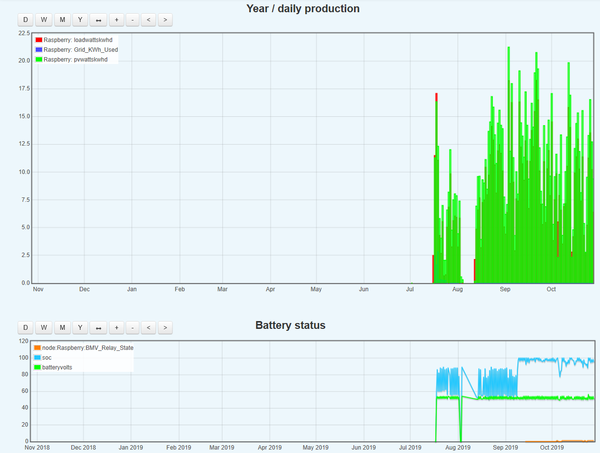Pan production chart left with < button

tap(148, 19)
